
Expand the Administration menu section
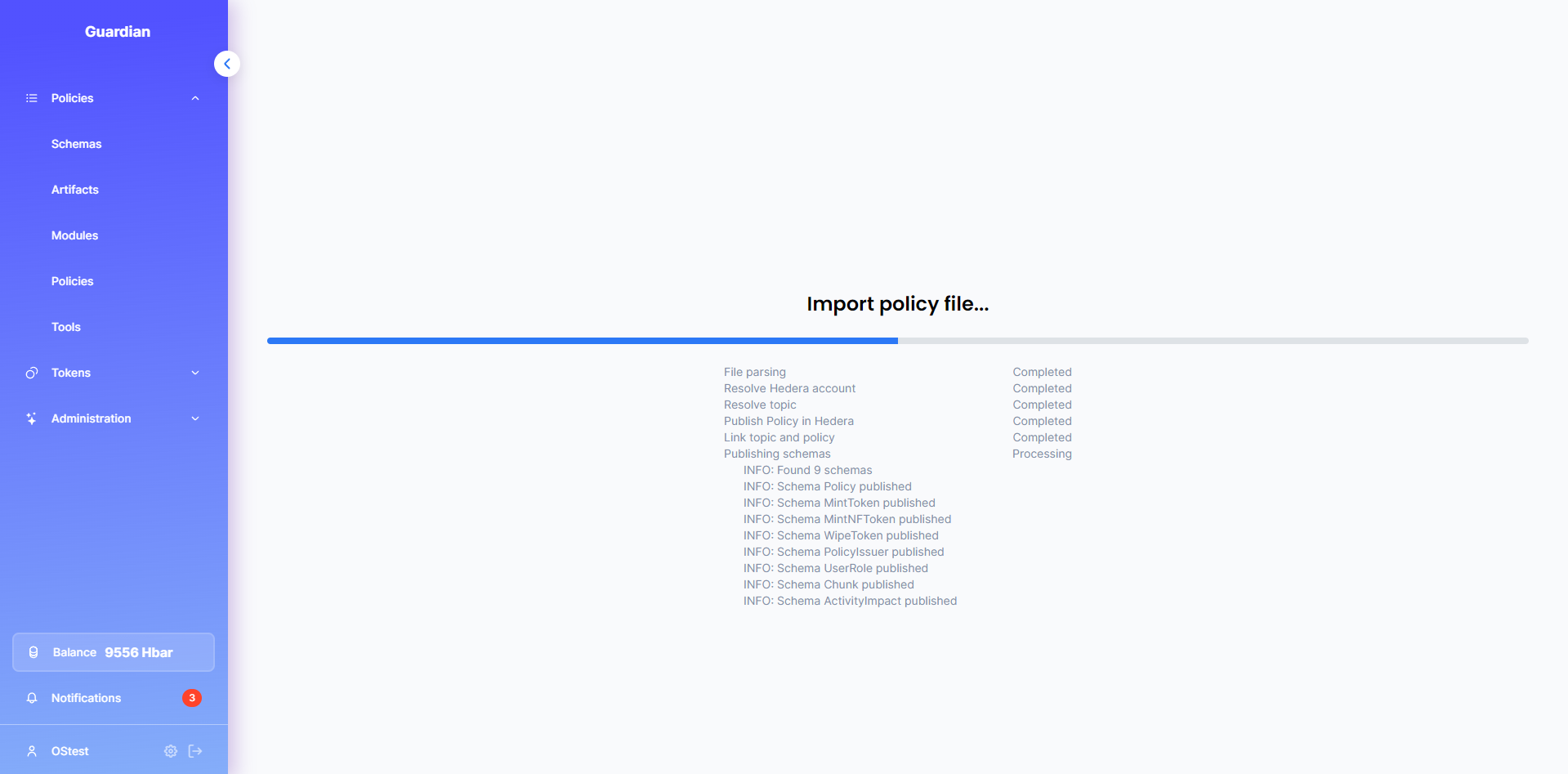195,418
